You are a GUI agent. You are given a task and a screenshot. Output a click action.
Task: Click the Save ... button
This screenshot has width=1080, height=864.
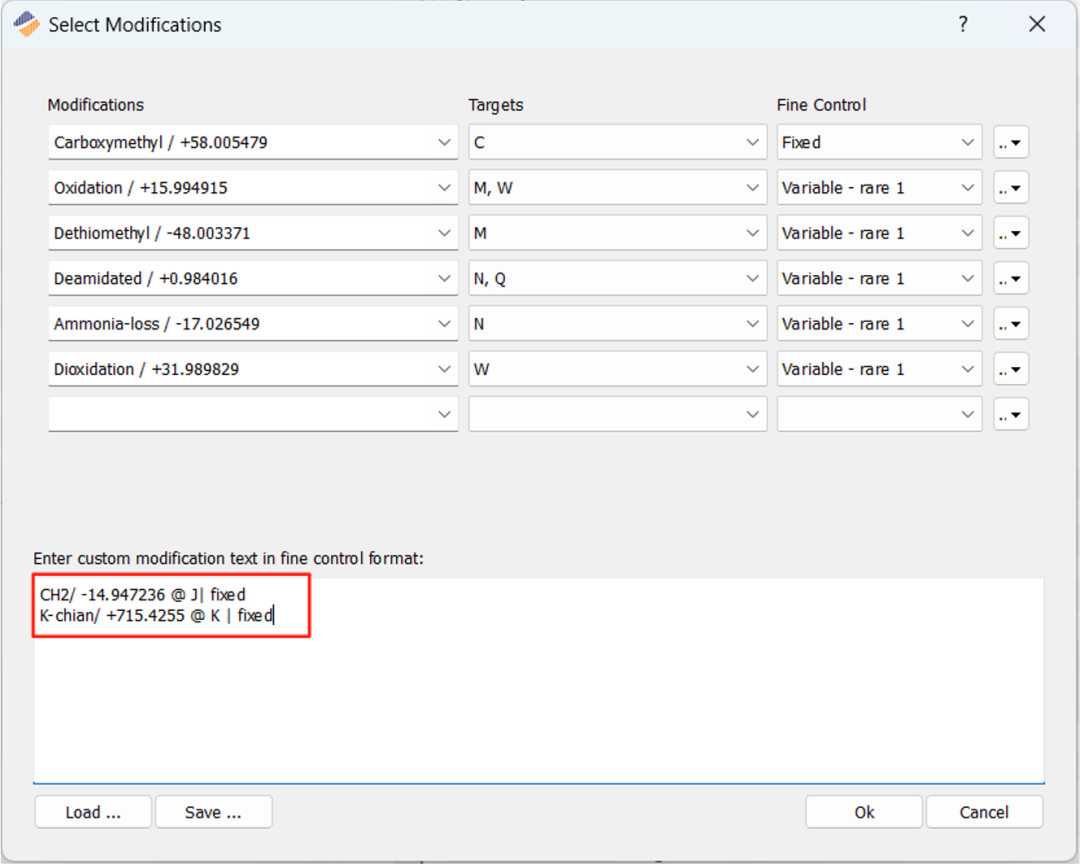click(x=213, y=812)
